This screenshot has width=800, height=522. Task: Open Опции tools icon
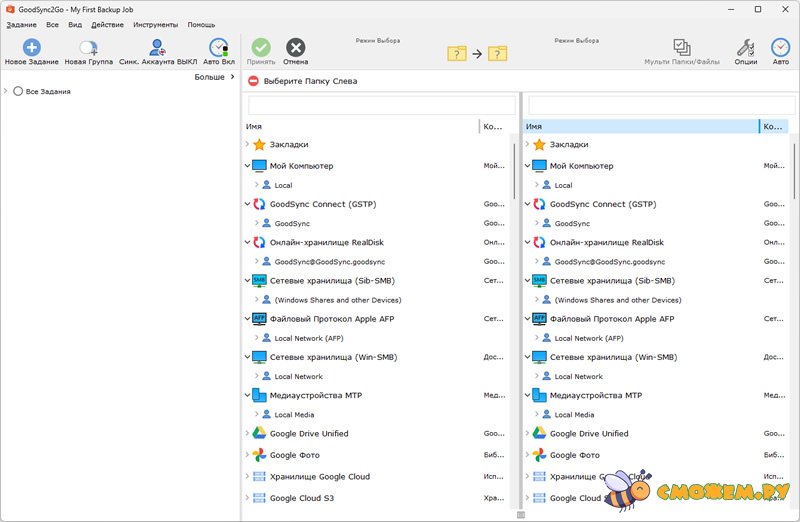coord(745,47)
